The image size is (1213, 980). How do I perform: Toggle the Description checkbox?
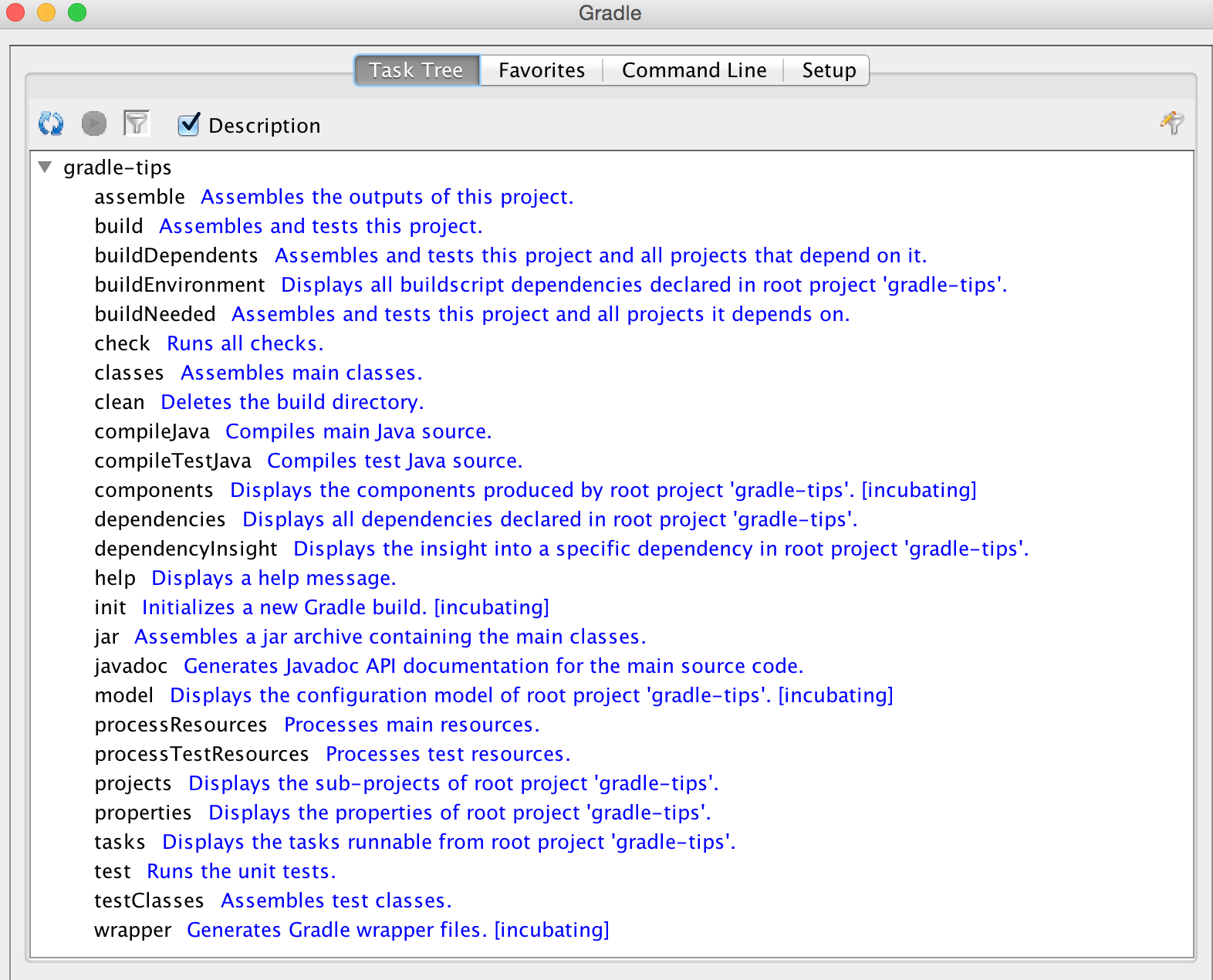[x=189, y=125]
